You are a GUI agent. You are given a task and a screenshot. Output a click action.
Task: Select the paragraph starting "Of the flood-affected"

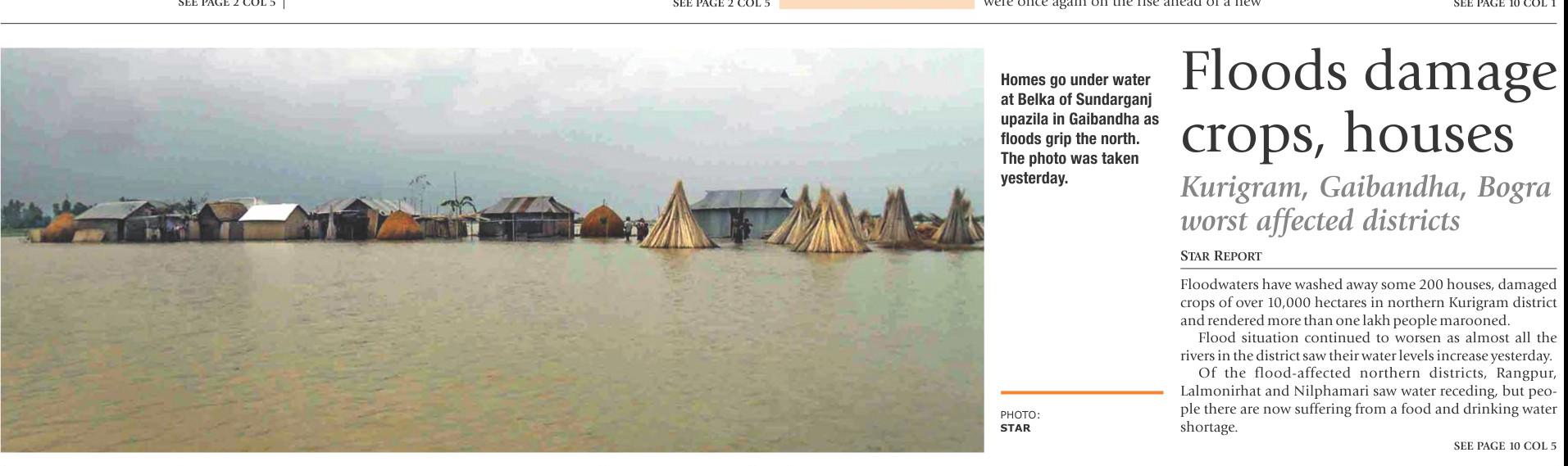1368,400
